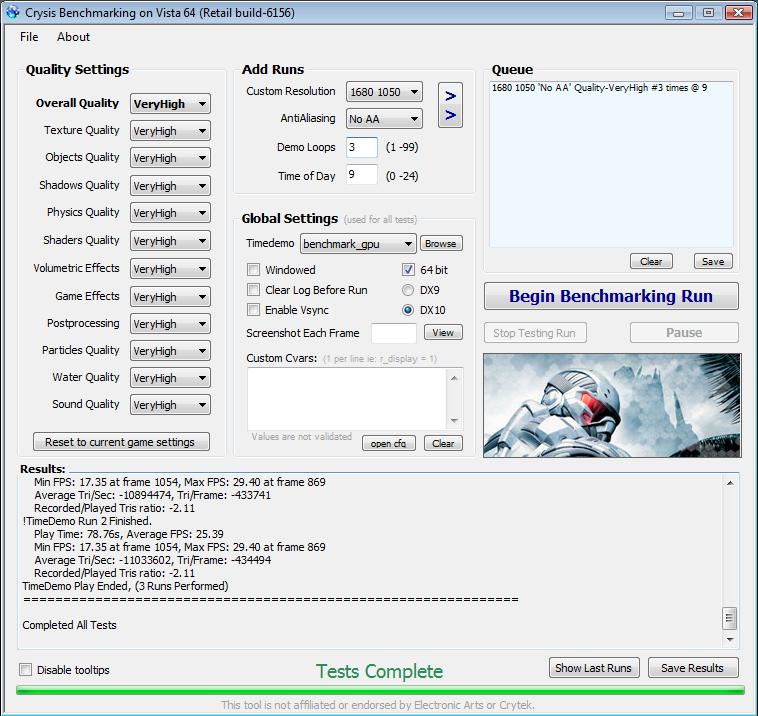Open the Timedemo benchmark_gpu dropdown

tap(358, 244)
